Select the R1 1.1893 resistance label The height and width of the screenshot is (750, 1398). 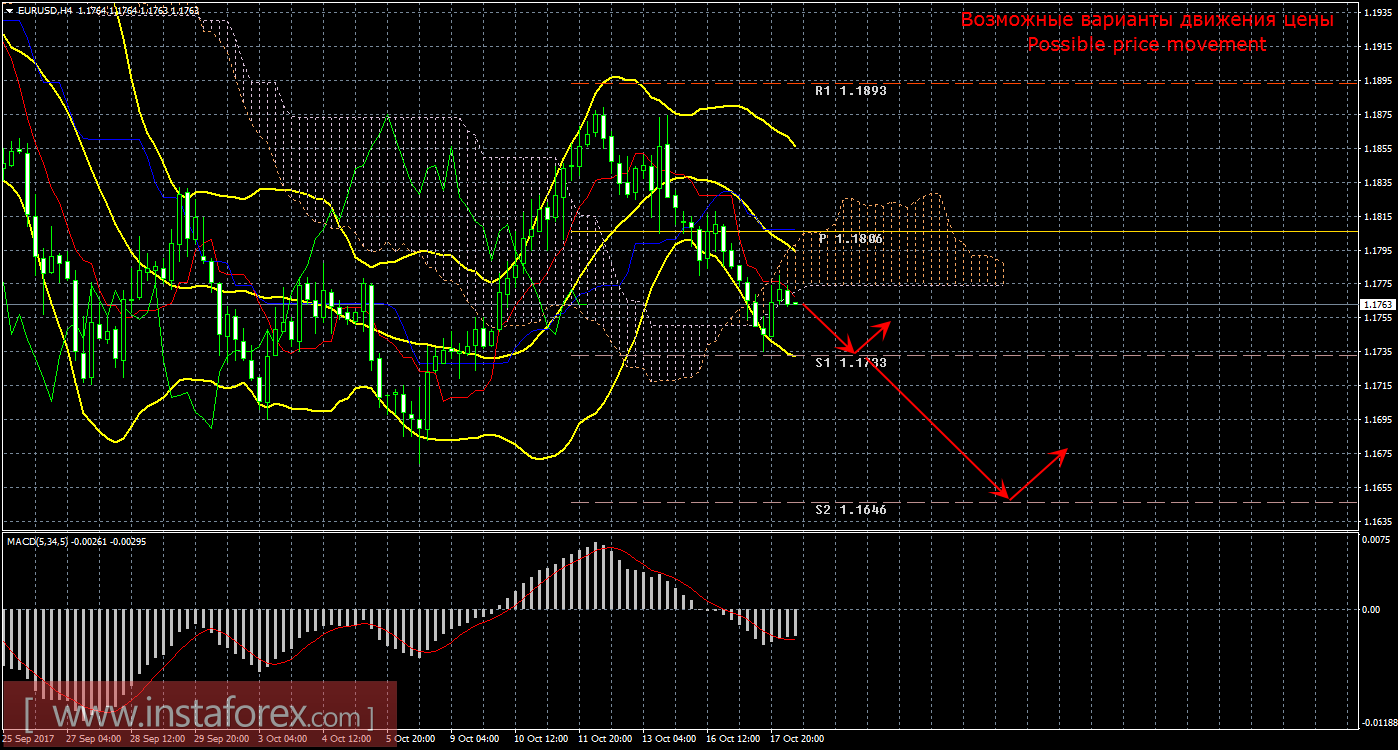(x=850, y=90)
